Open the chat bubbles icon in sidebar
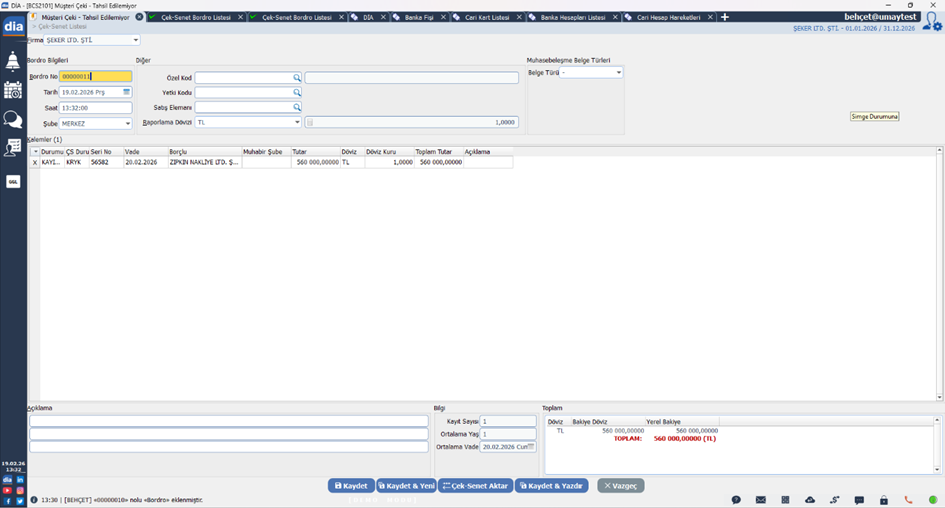The width and height of the screenshot is (945, 508). [13, 120]
